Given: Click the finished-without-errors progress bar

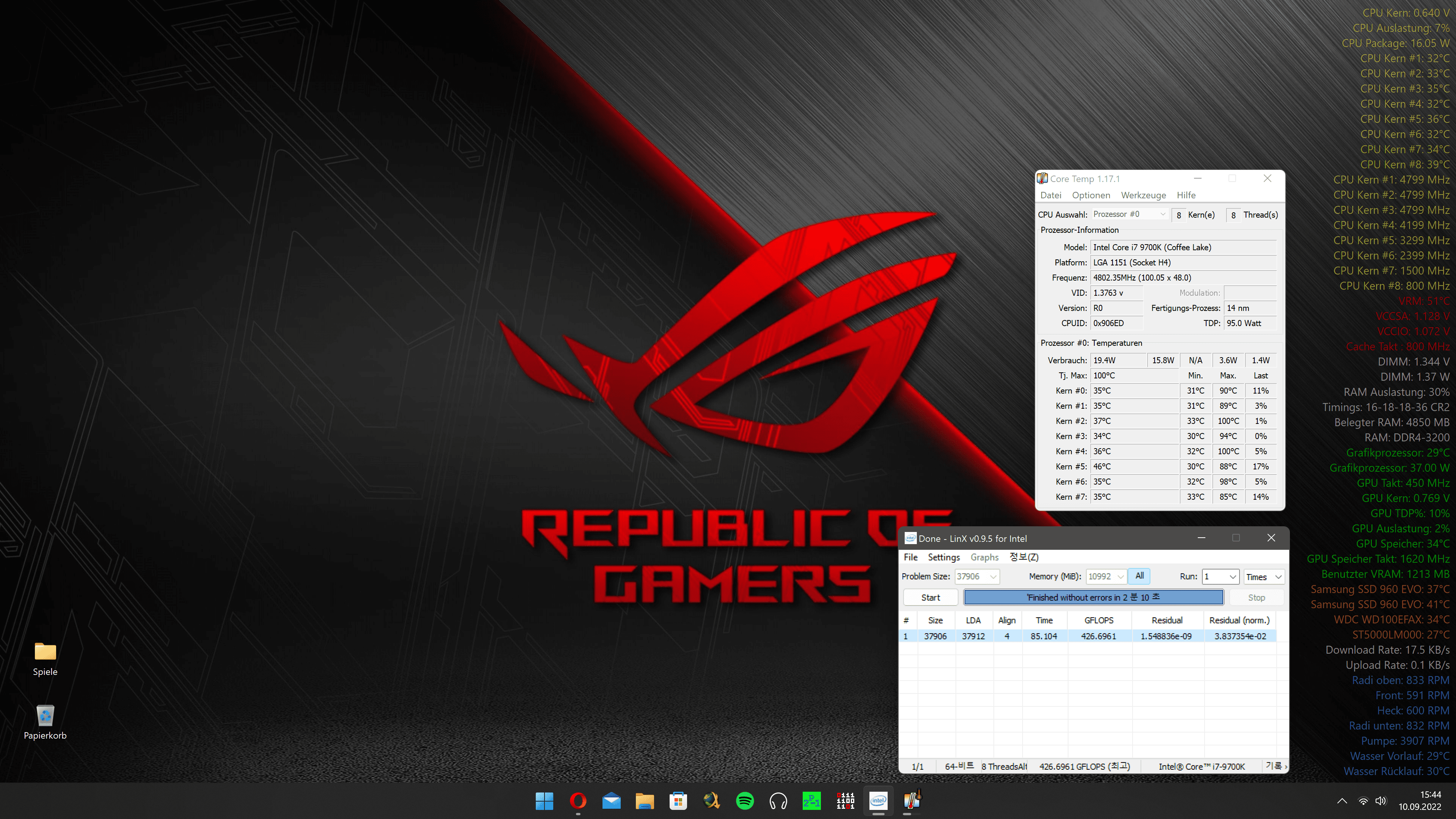Looking at the screenshot, I should tap(1094, 598).
